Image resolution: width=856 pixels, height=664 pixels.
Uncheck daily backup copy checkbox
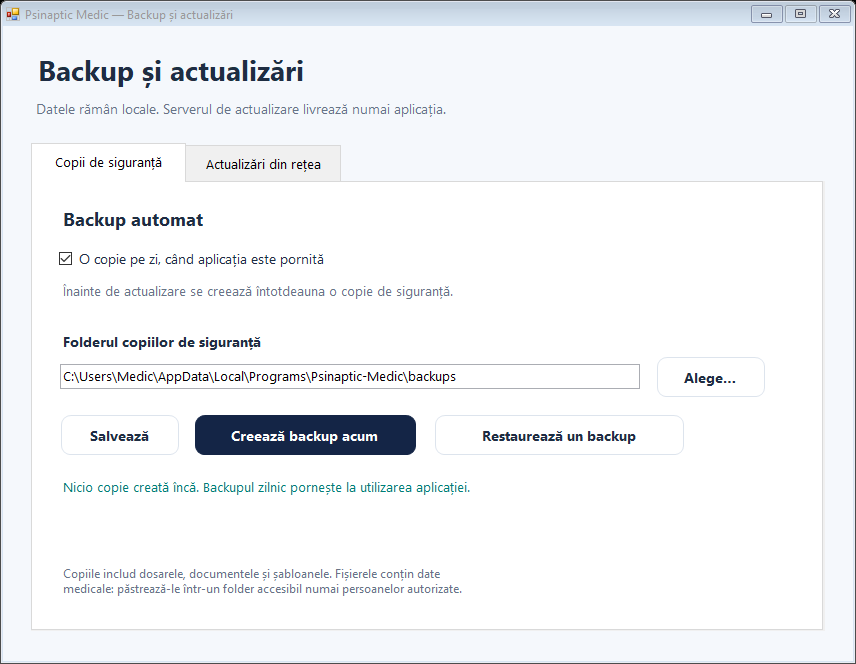(x=66, y=259)
